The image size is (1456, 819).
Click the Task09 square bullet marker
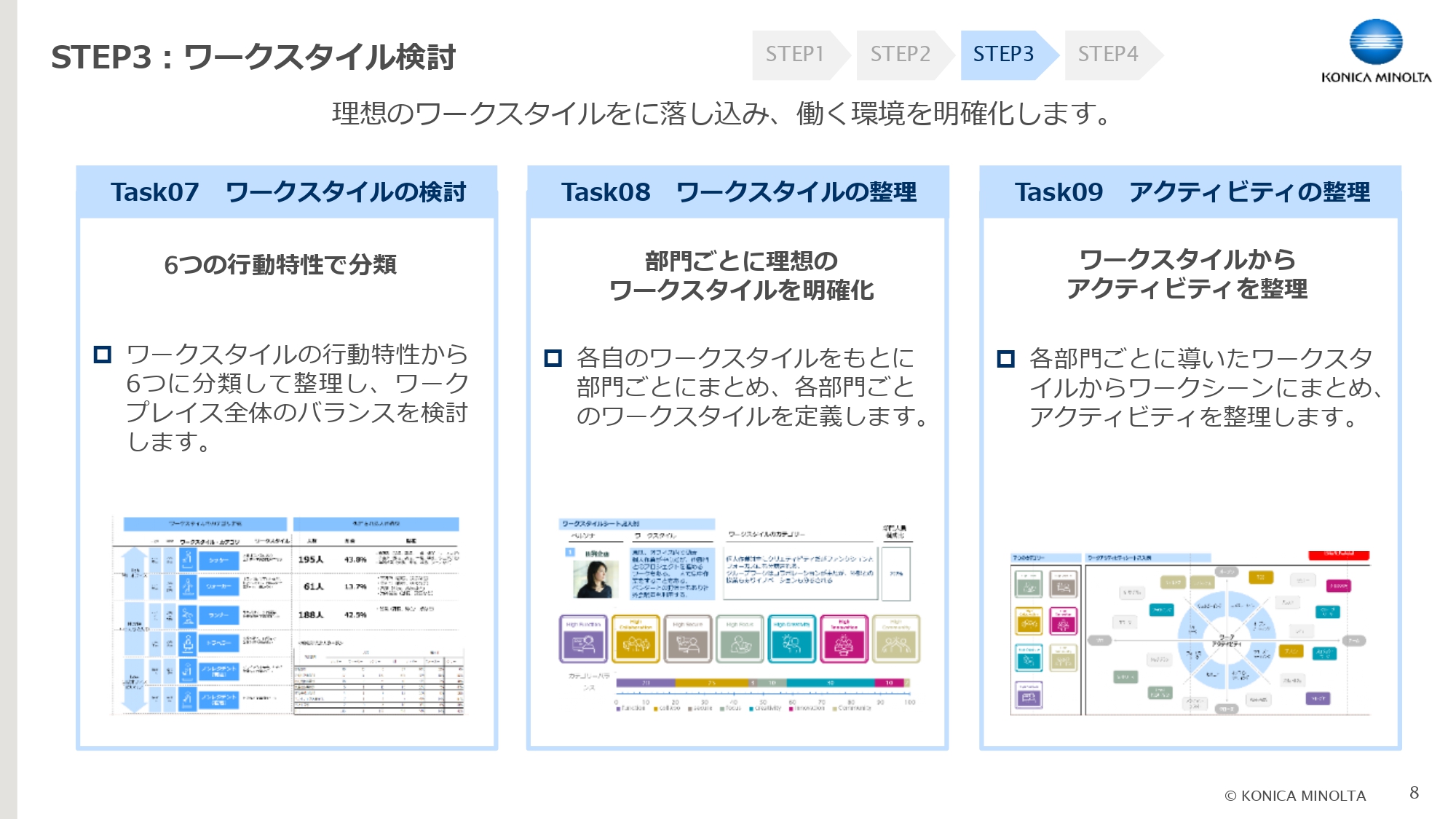pyautogui.click(x=1005, y=358)
